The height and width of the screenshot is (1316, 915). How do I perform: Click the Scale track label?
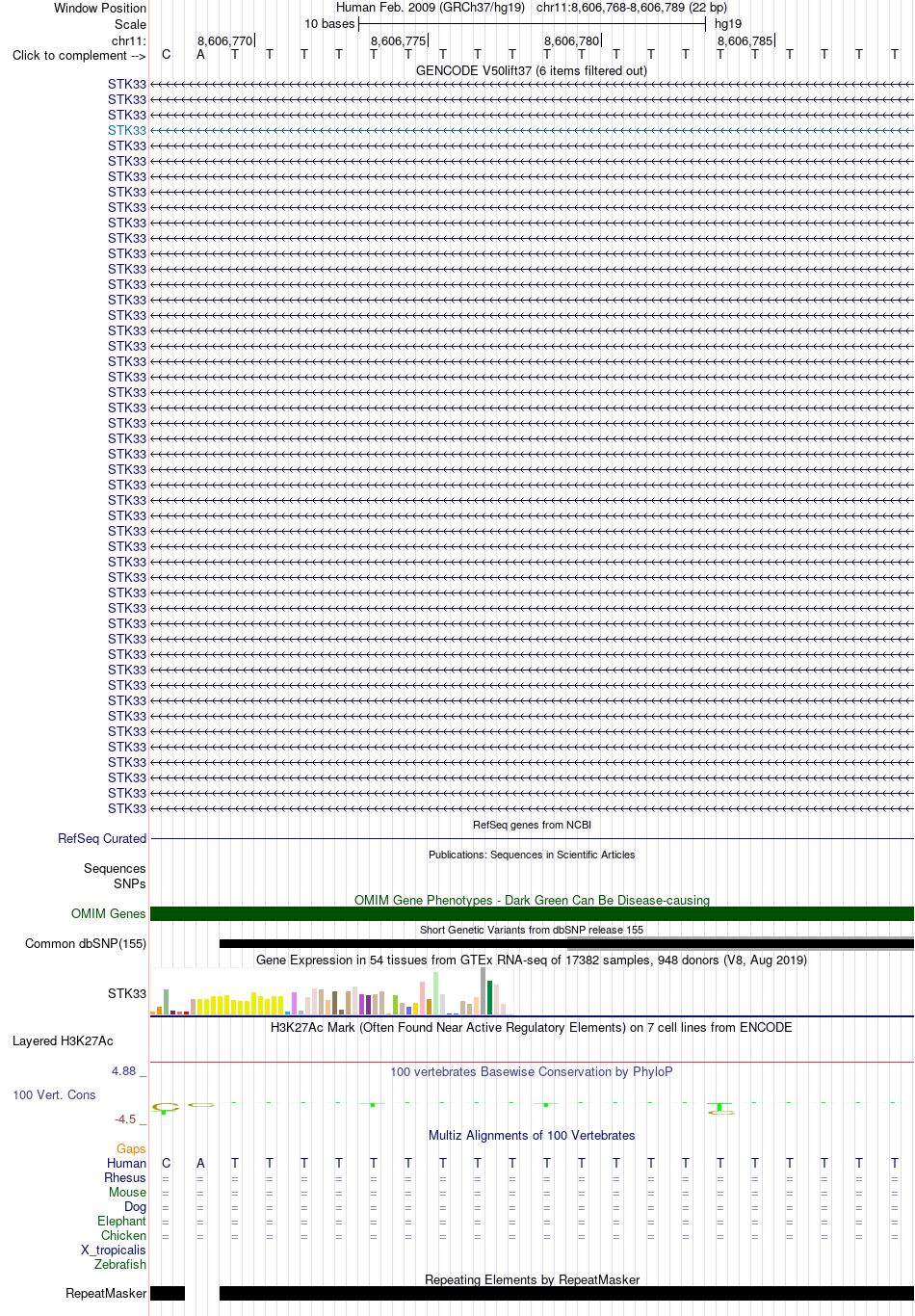pos(130,24)
